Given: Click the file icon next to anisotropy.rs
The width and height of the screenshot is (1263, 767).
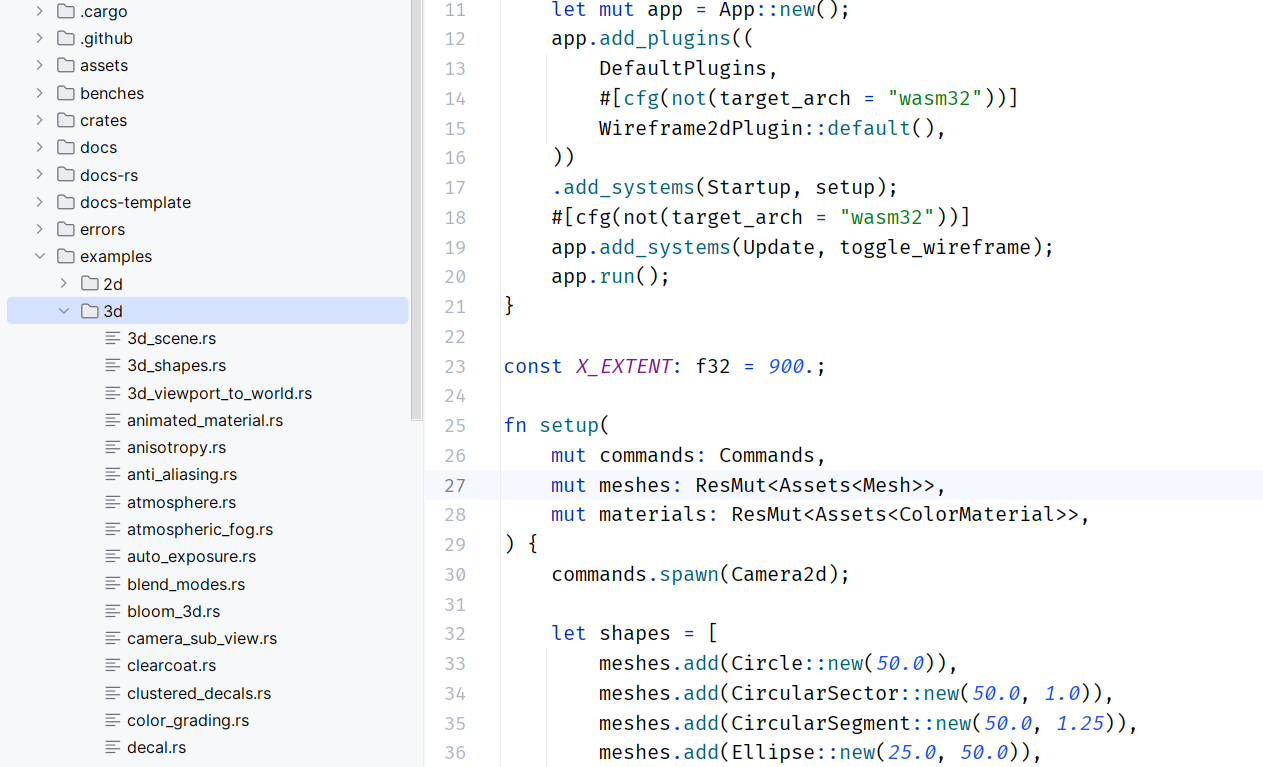Looking at the screenshot, I should click(x=113, y=448).
